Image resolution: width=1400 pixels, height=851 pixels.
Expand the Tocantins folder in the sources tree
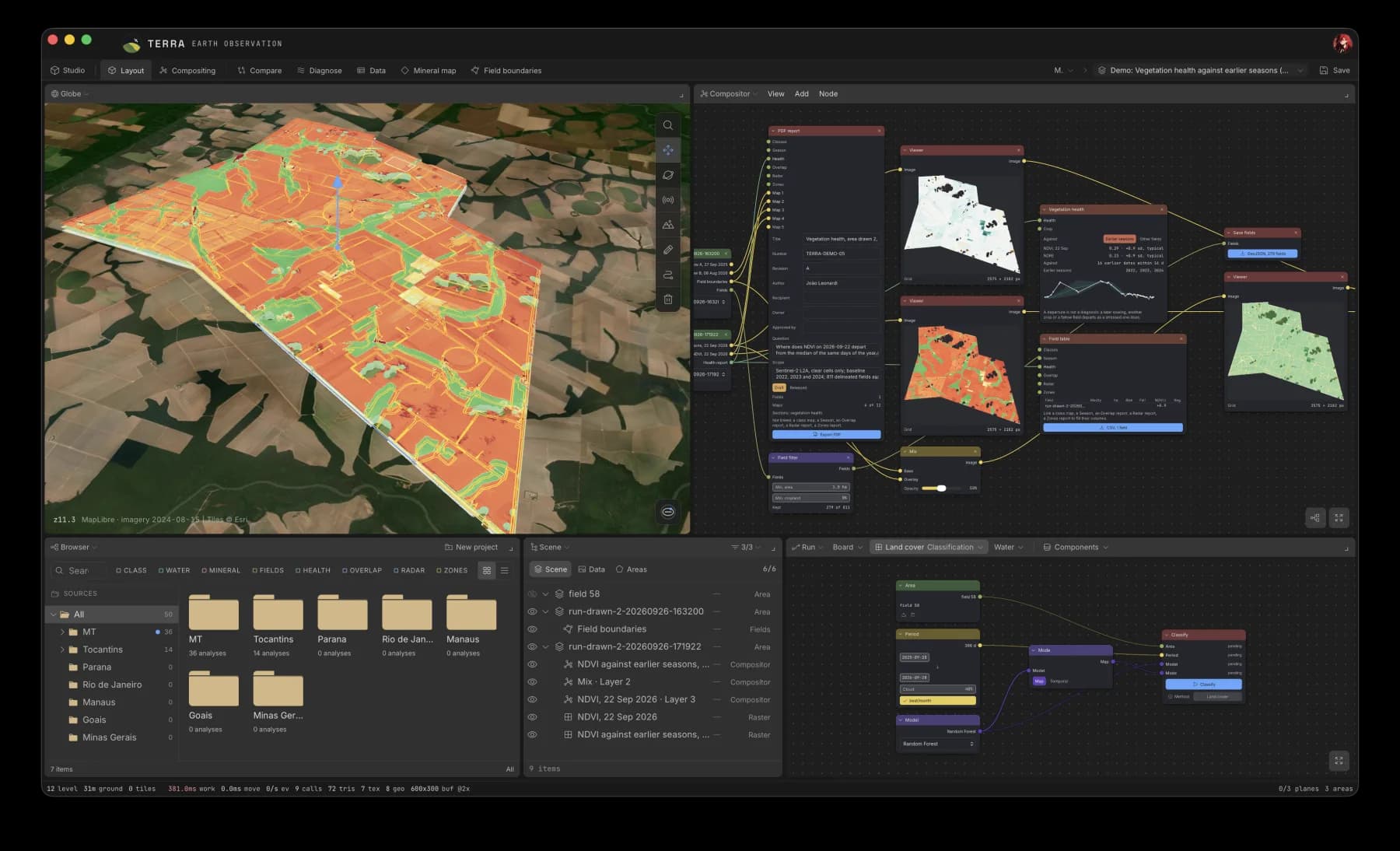click(x=62, y=650)
